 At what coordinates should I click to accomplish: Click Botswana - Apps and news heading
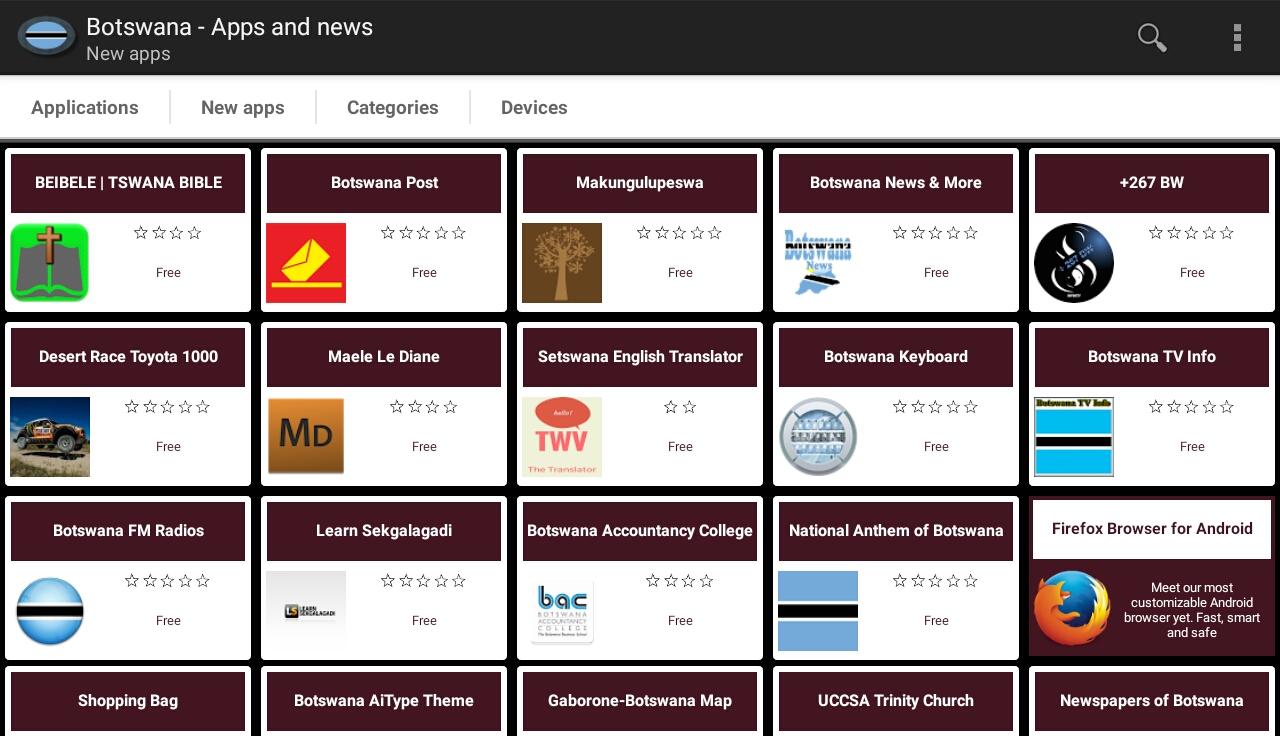[x=229, y=27]
